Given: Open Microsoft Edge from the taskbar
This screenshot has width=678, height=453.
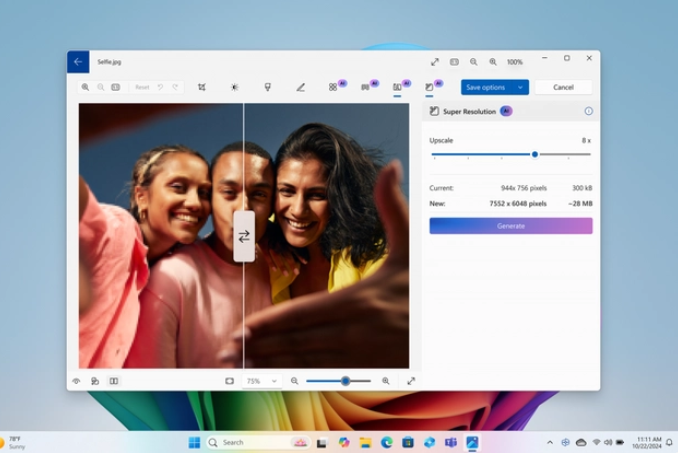Looking at the screenshot, I should tap(387, 443).
